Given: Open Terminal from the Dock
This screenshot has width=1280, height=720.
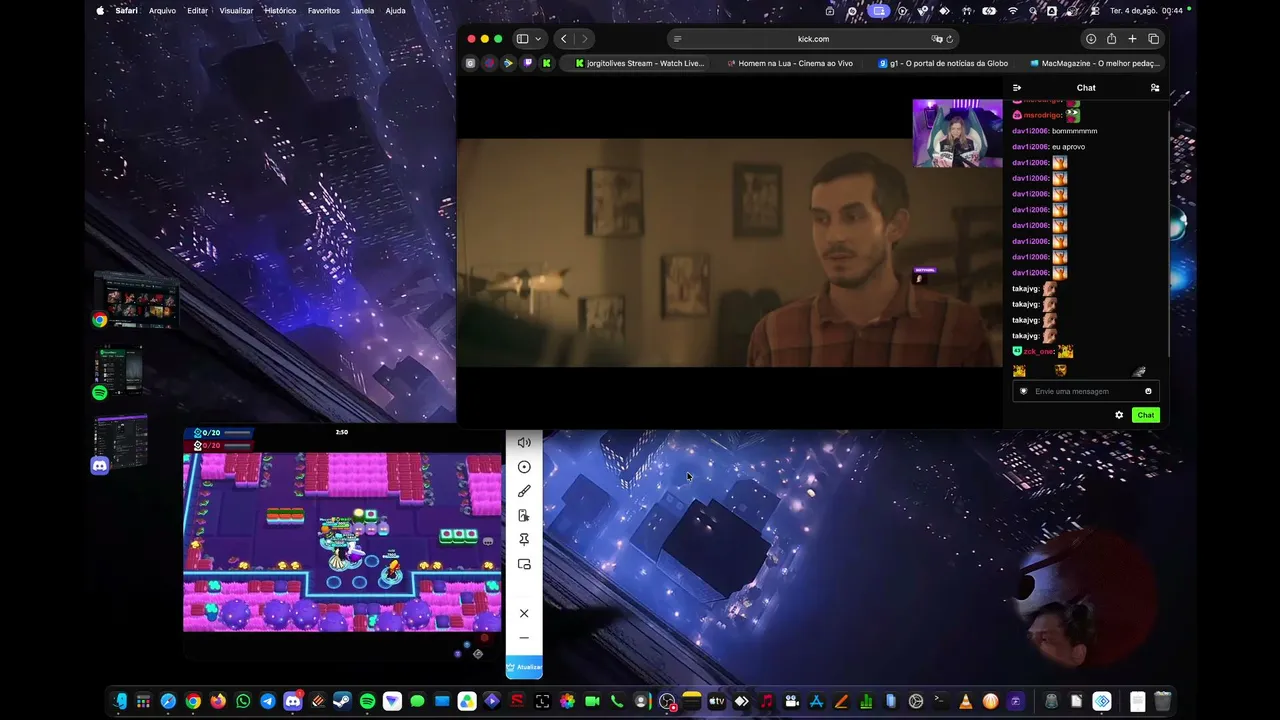Looking at the screenshot, I should click(x=941, y=701).
